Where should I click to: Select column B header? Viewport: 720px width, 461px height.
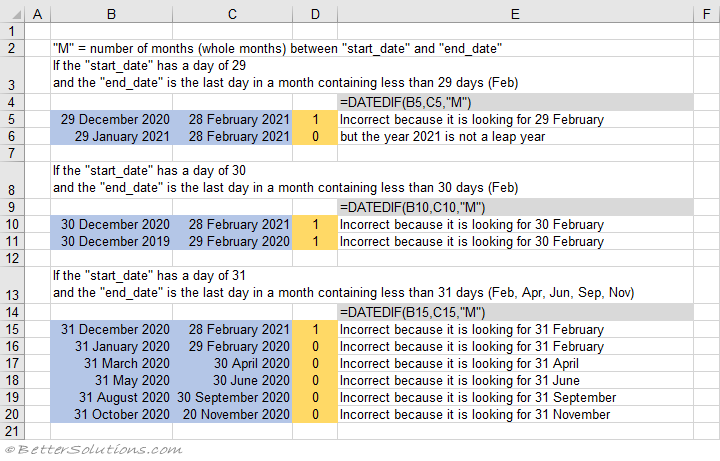pyautogui.click(x=112, y=14)
